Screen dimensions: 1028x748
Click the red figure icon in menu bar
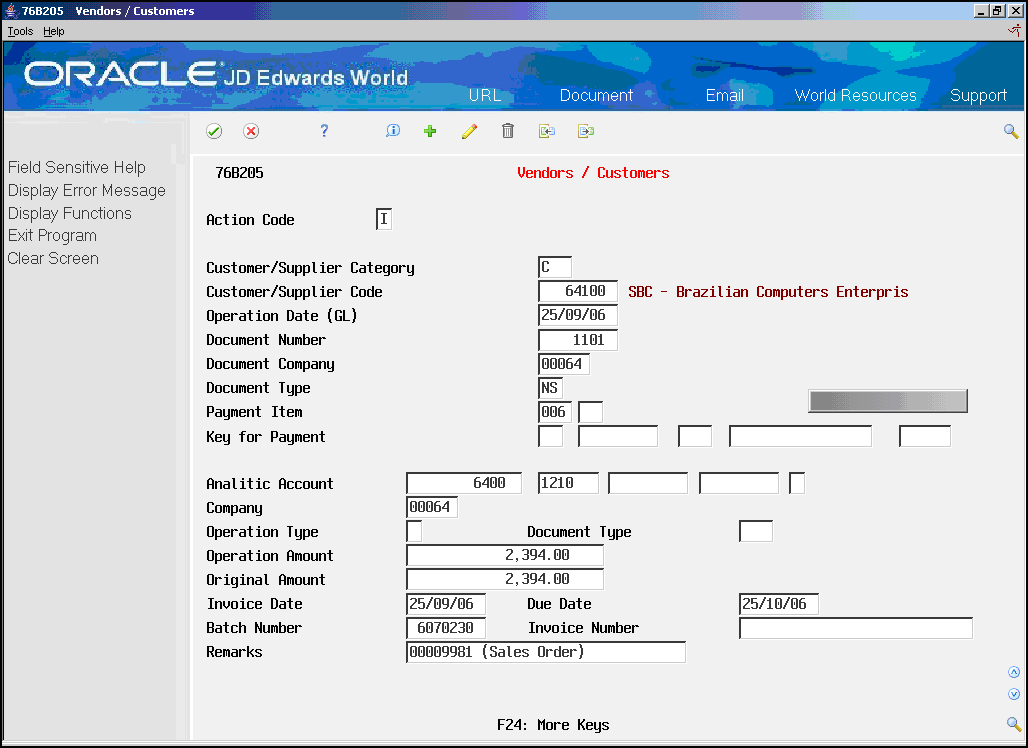[1014, 30]
